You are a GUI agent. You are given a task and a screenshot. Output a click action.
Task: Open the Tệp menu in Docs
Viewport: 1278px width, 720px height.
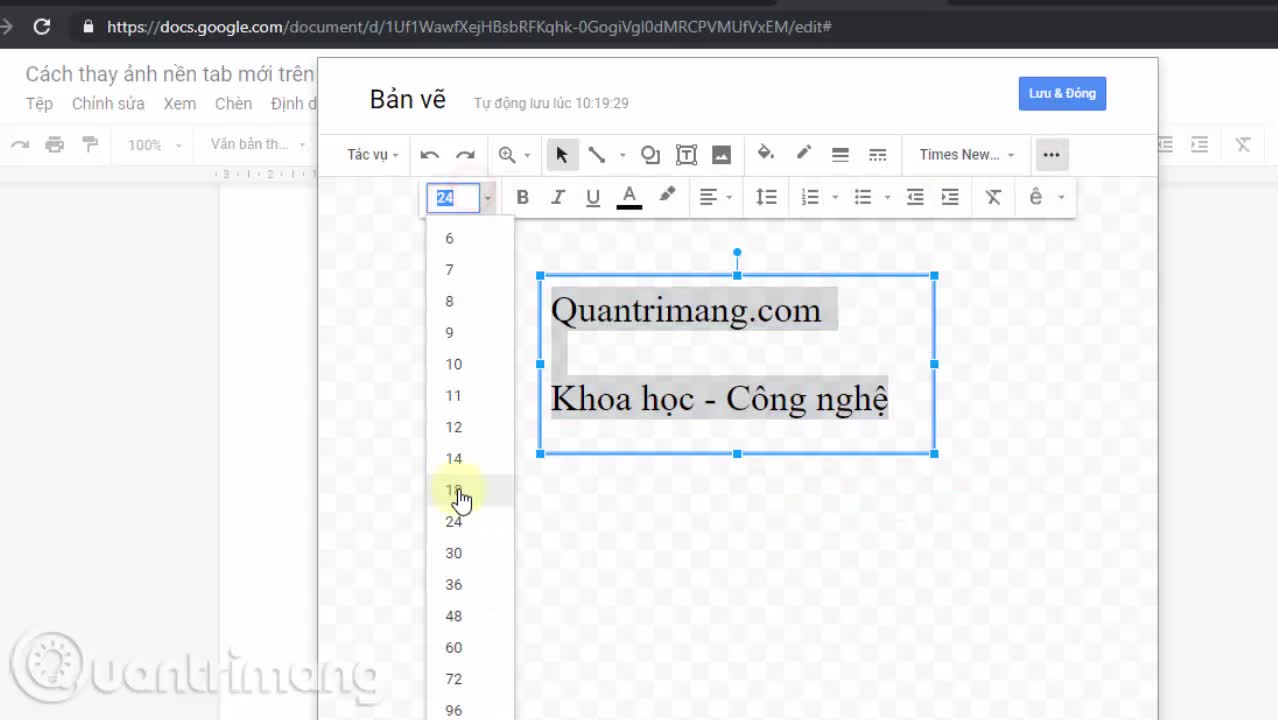pos(39,104)
